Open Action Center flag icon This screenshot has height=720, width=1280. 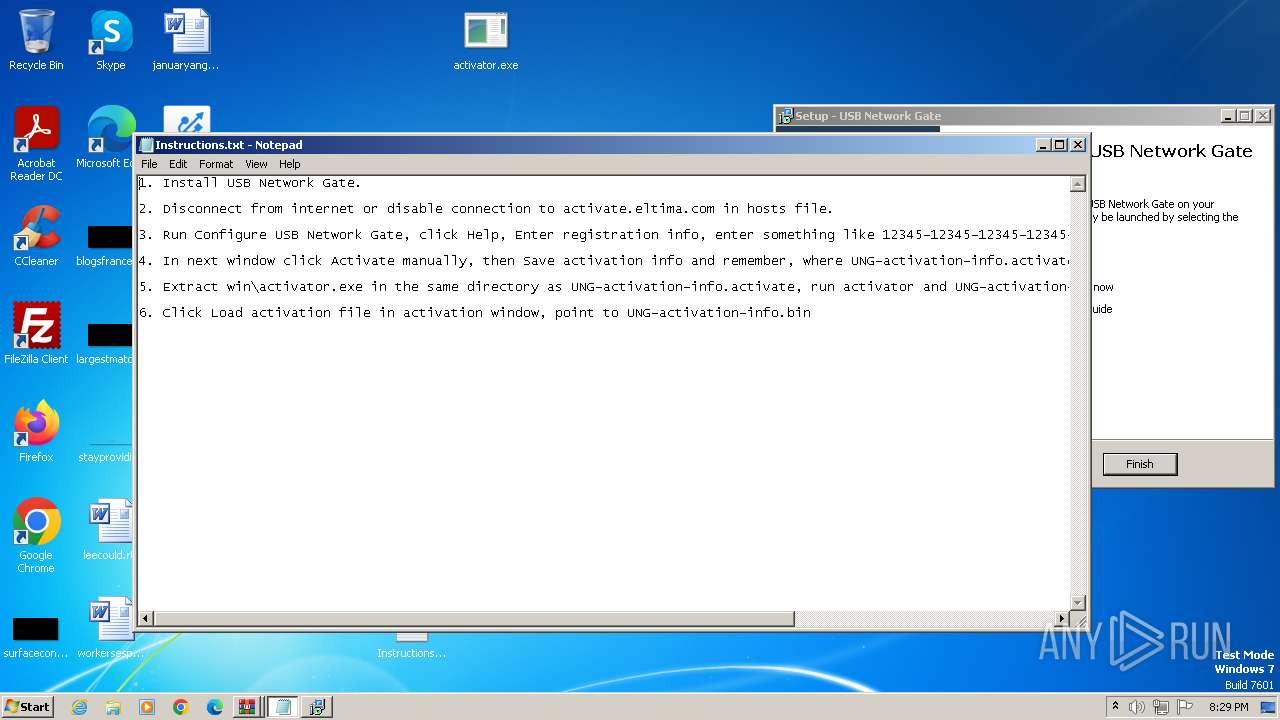[x=1183, y=707]
